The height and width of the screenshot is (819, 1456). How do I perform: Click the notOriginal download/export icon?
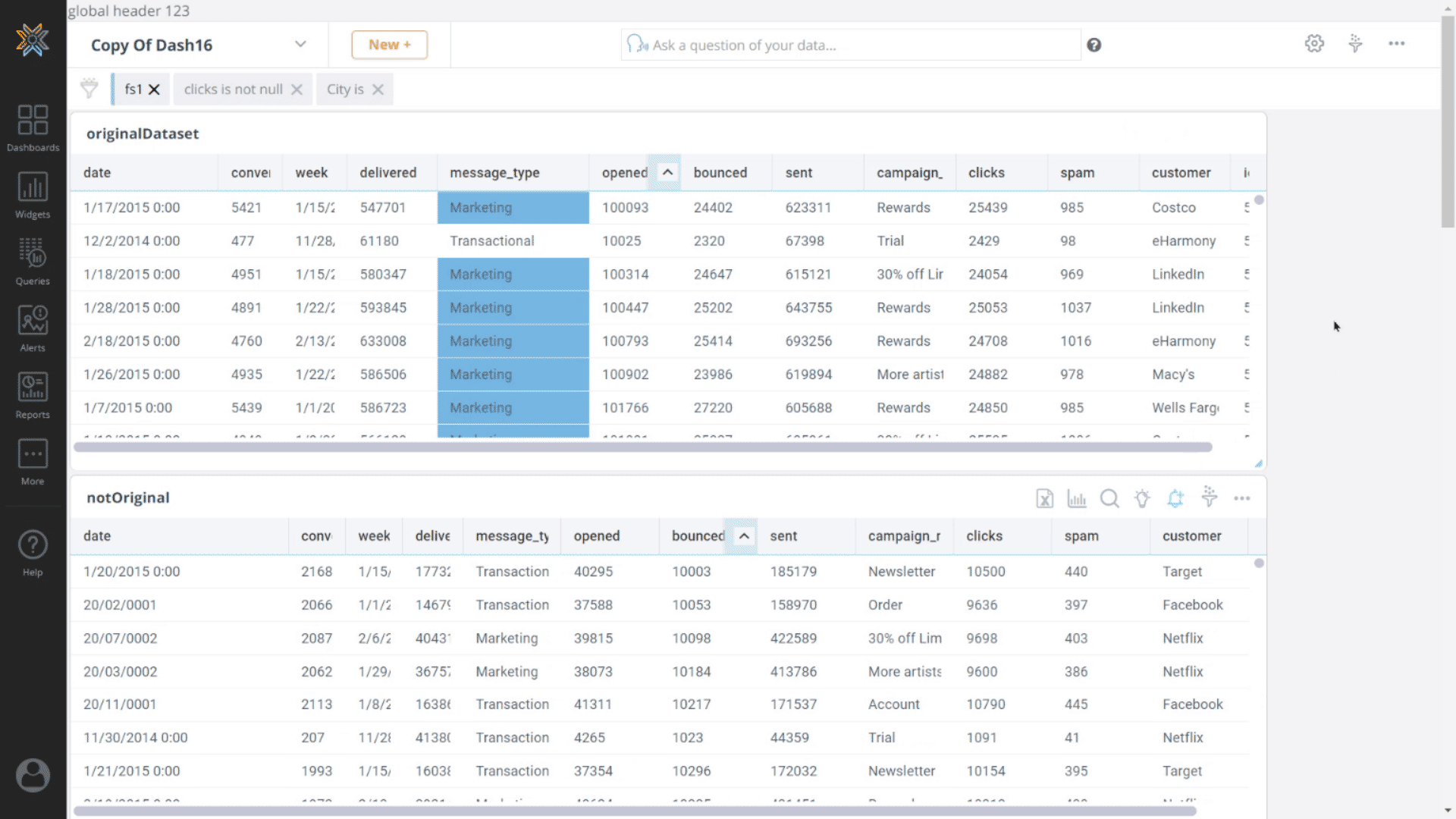click(x=1044, y=498)
